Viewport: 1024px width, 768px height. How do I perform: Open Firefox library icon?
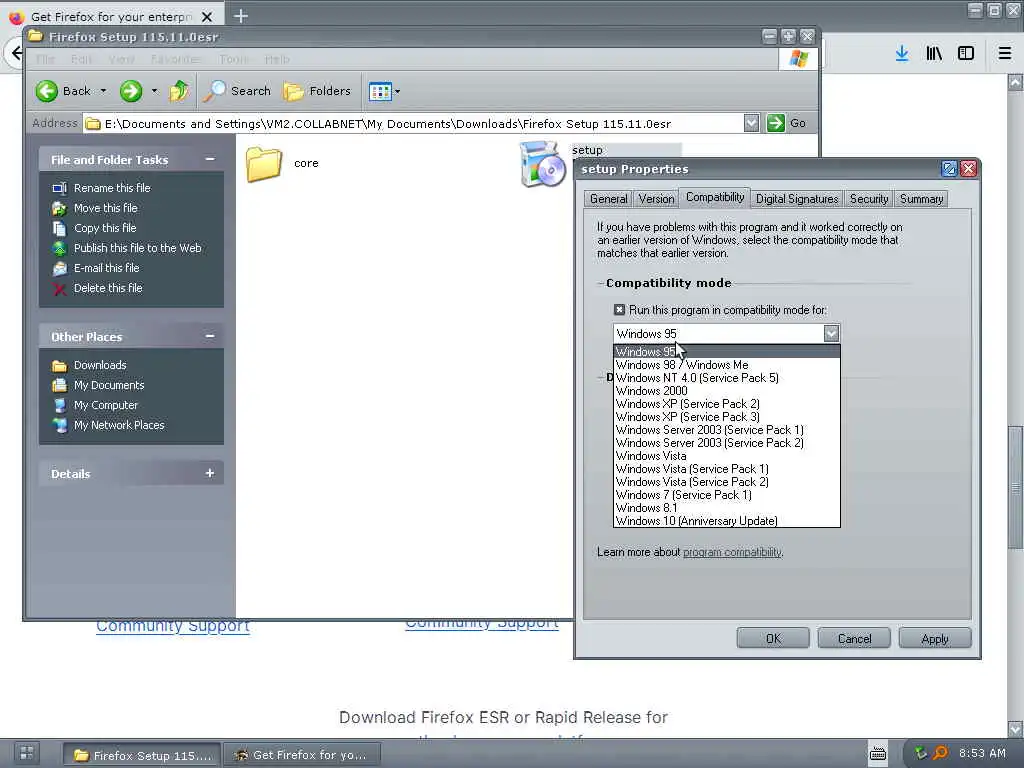pyautogui.click(x=934, y=54)
